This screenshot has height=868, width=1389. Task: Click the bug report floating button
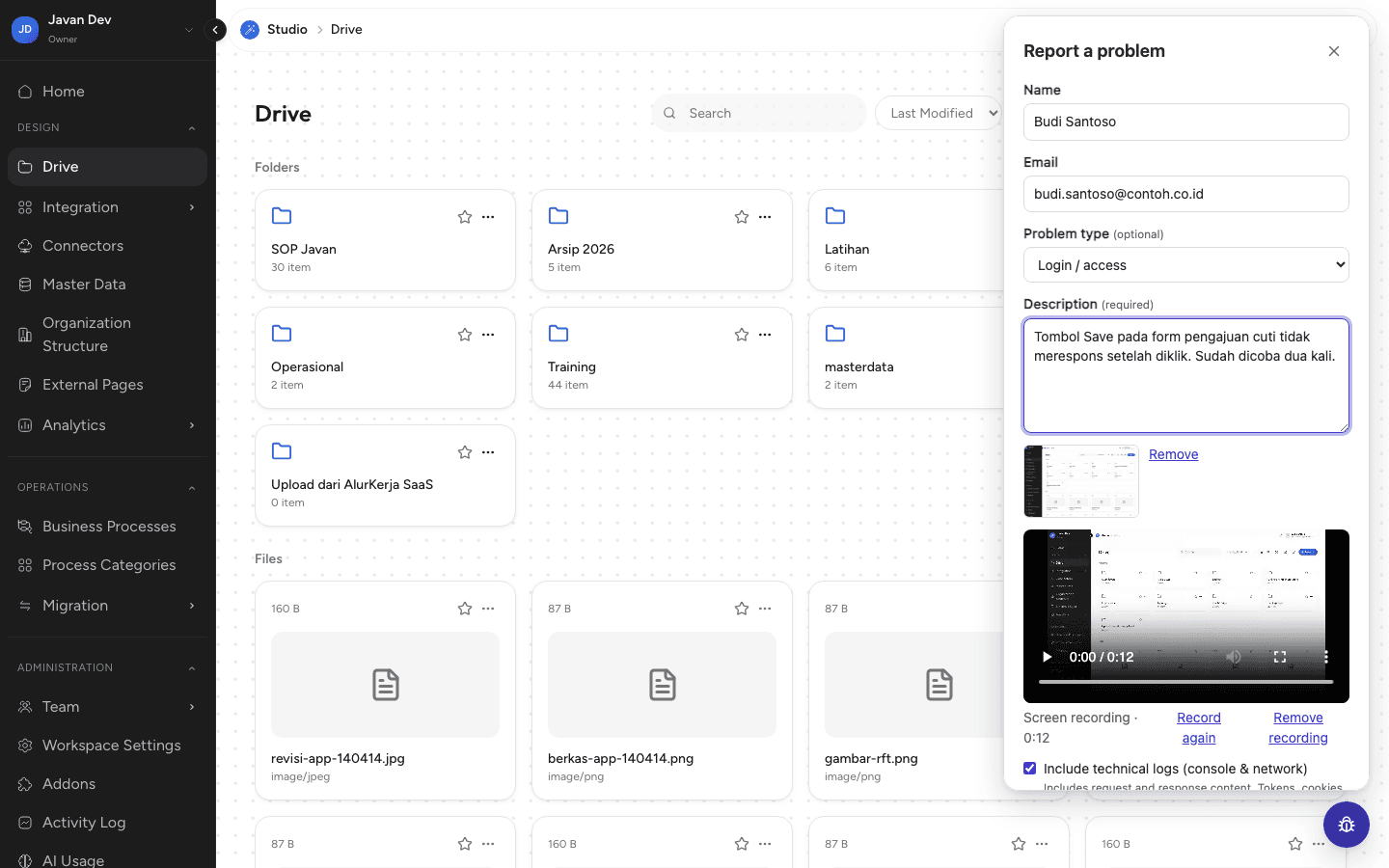1347,825
